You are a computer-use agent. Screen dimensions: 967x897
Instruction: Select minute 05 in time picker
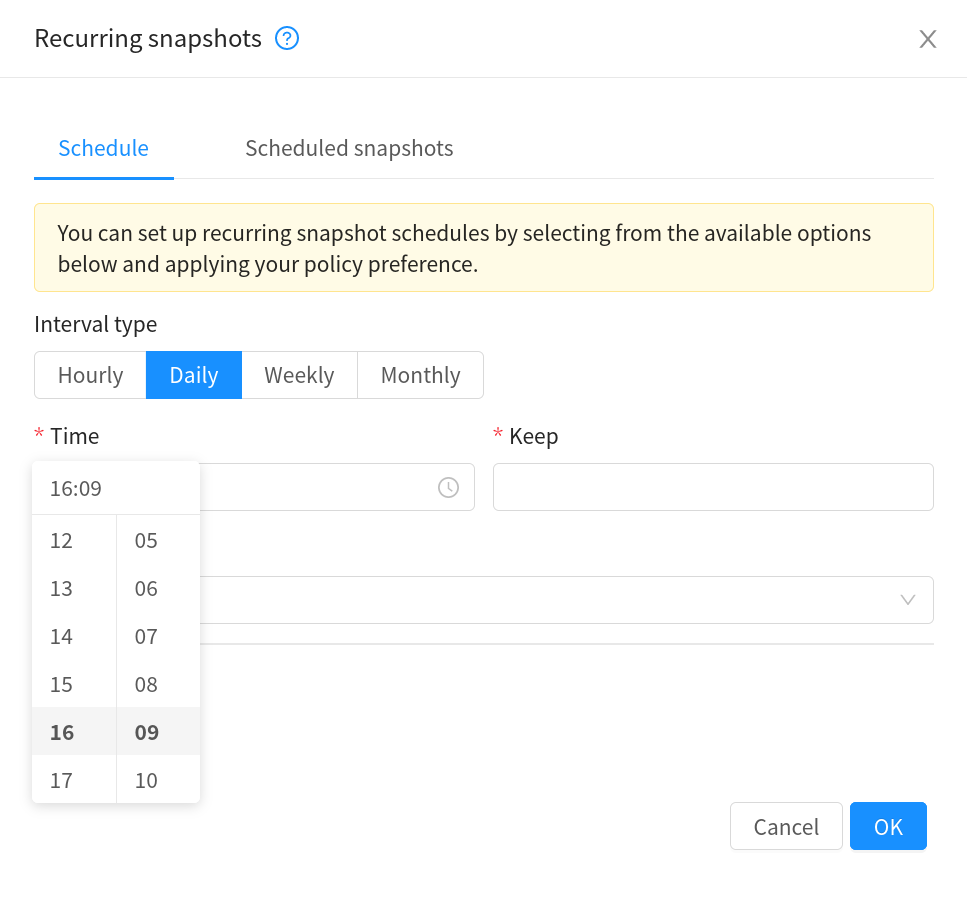coord(146,541)
